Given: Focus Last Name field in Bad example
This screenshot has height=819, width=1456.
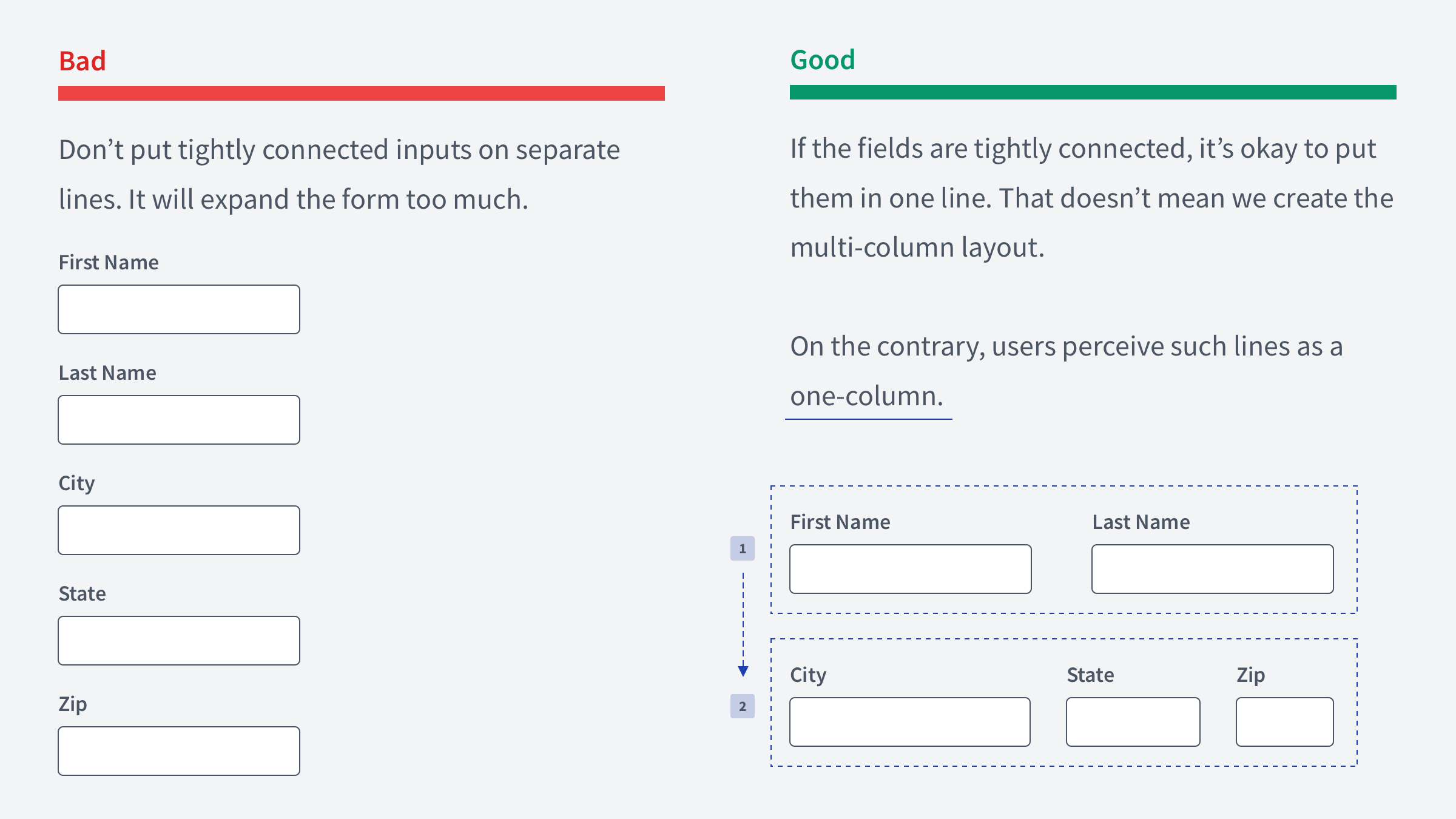Looking at the screenshot, I should click(x=179, y=420).
